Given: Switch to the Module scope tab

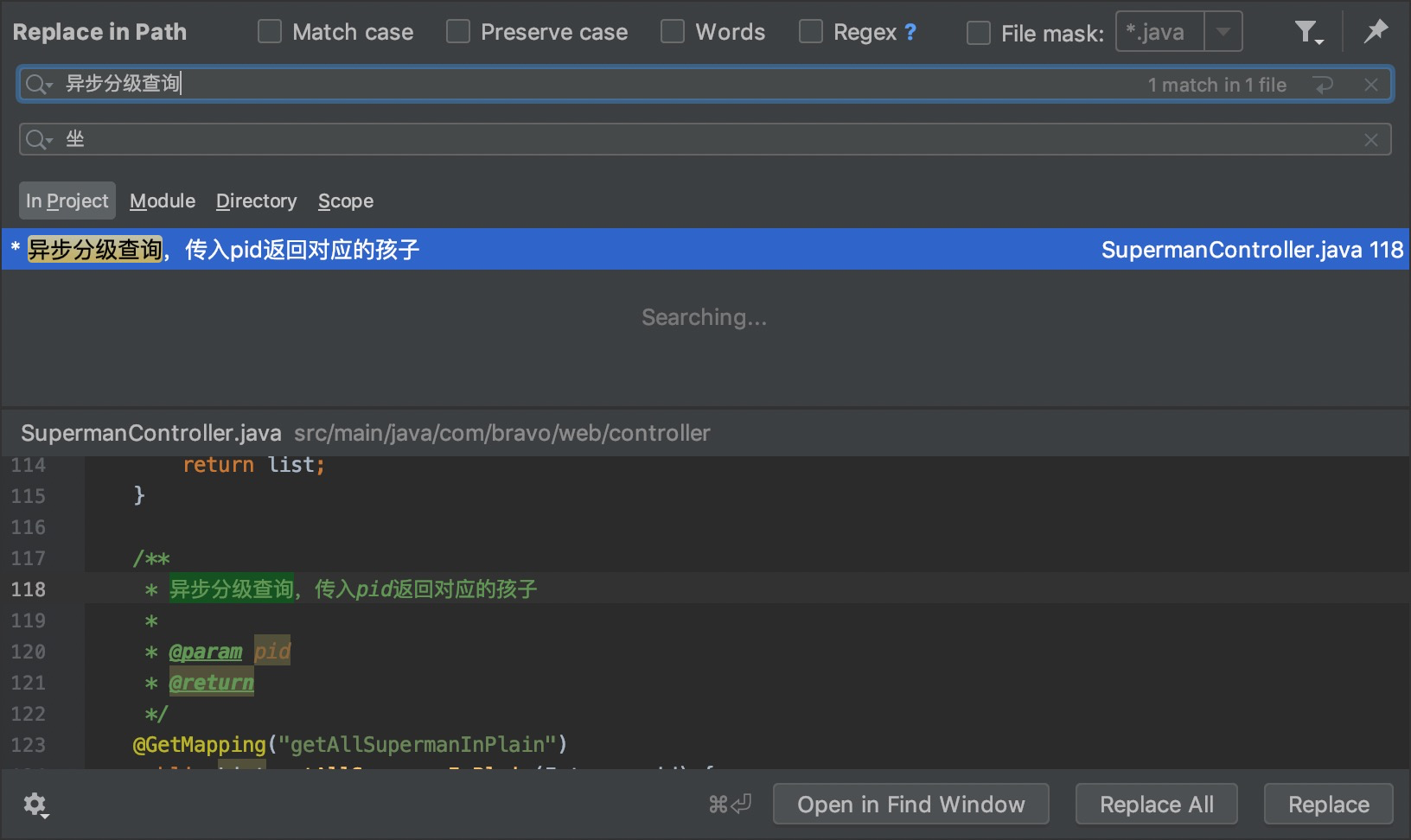Looking at the screenshot, I should click(x=163, y=200).
